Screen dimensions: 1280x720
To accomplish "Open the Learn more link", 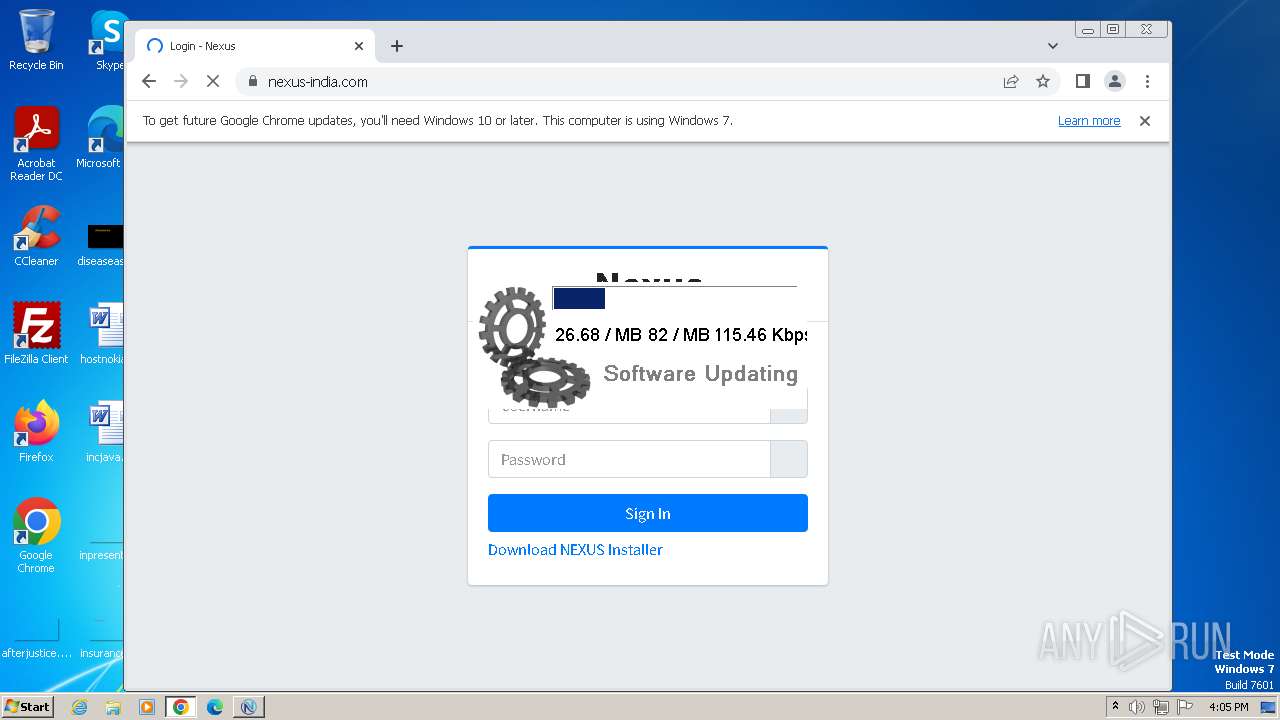I will pos(1089,121).
